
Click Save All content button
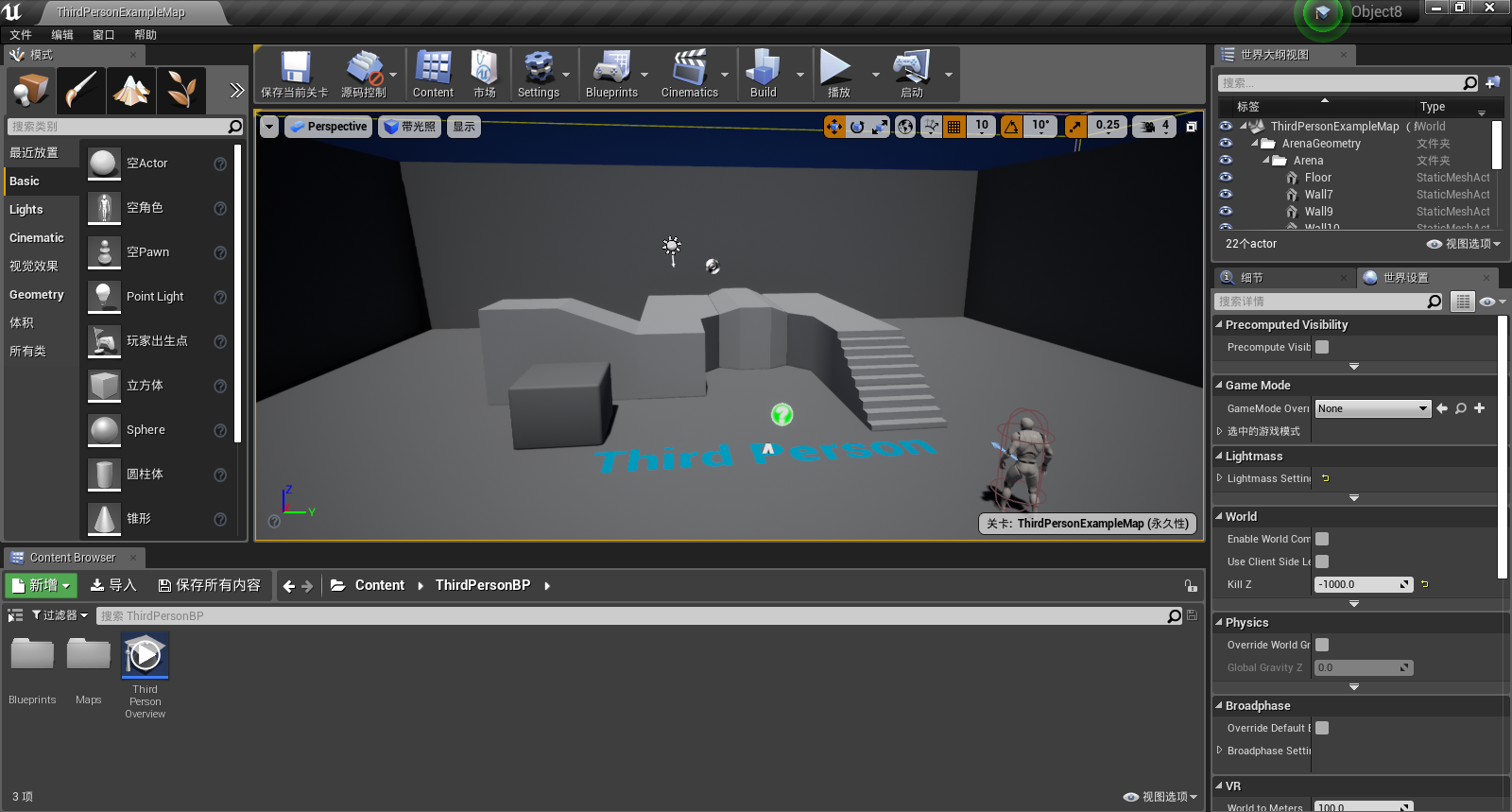point(210,585)
